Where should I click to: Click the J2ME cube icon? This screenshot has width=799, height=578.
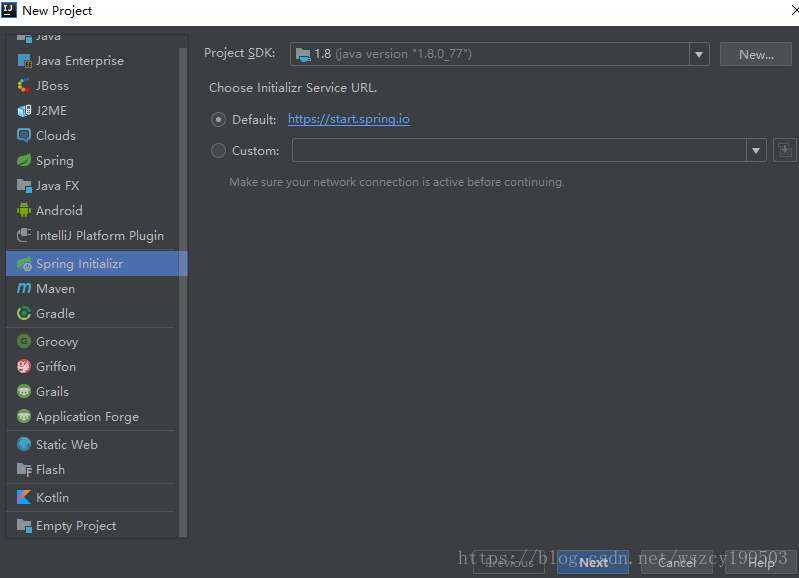pyautogui.click(x=24, y=111)
